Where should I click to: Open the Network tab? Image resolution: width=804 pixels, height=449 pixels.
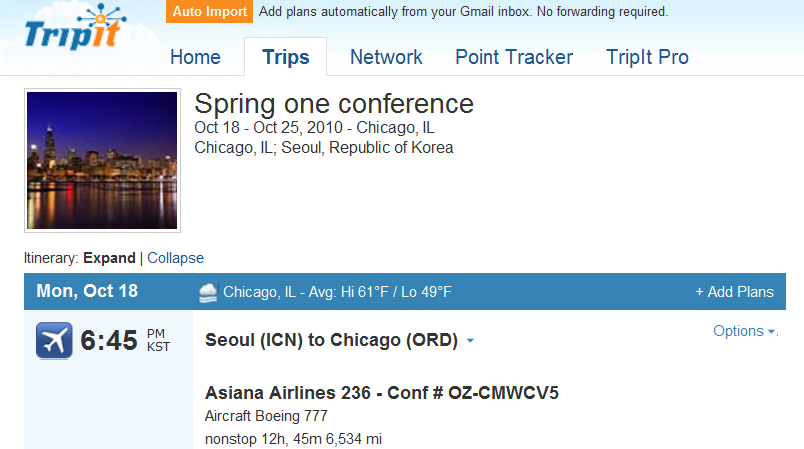386,57
